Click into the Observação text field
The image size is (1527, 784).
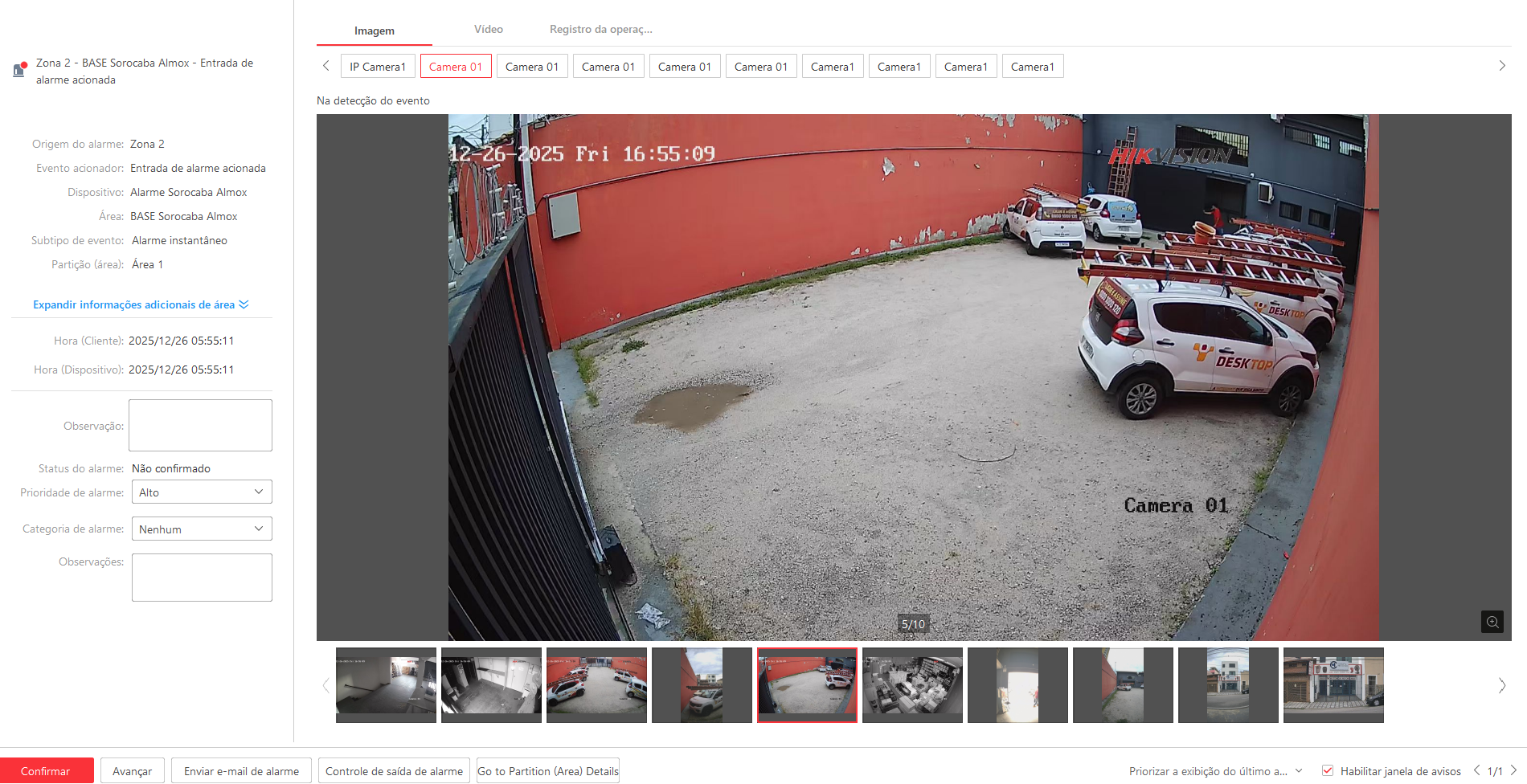pos(200,426)
